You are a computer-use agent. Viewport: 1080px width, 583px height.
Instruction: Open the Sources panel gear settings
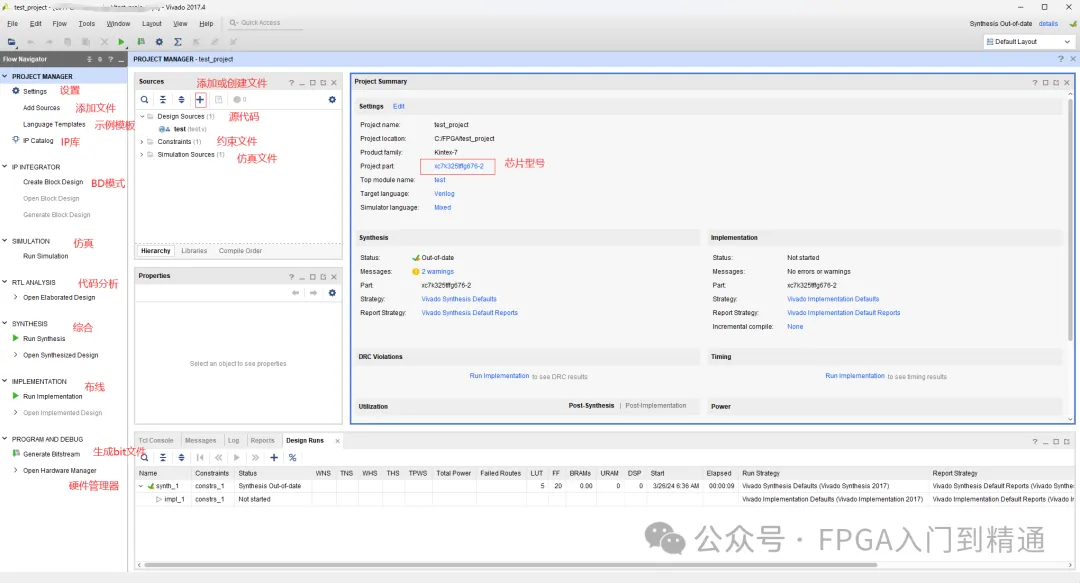point(332,100)
